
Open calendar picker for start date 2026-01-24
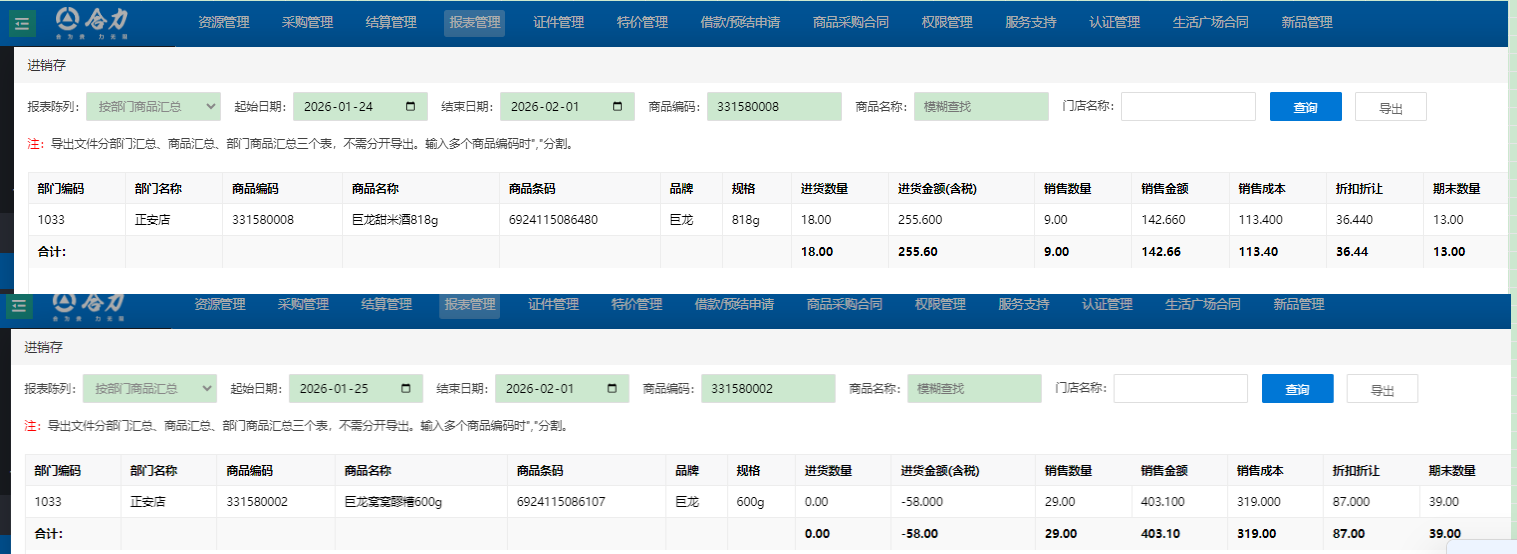tap(411, 107)
